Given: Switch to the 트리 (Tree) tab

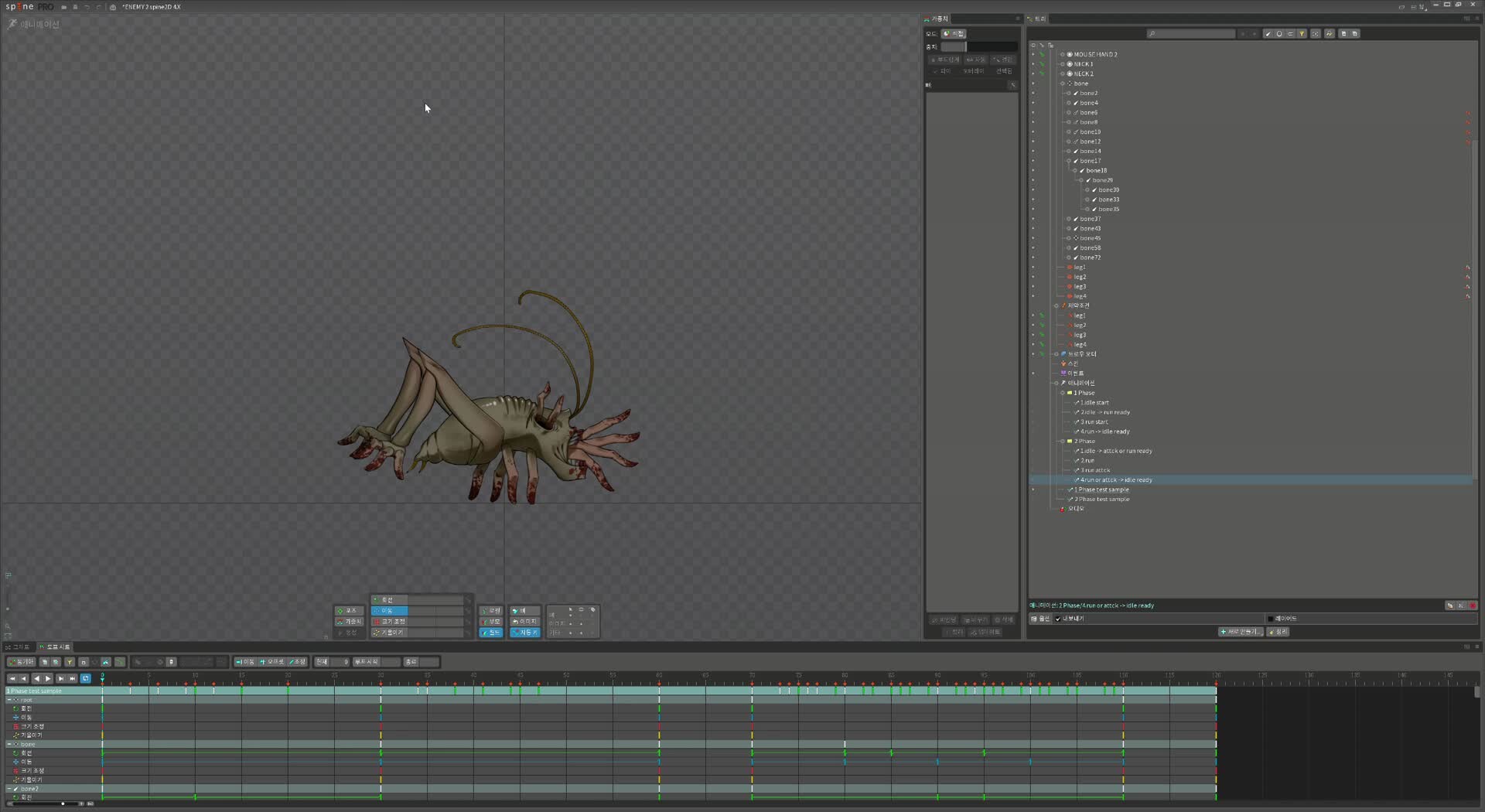Looking at the screenshot, I should coord(1038,19).
